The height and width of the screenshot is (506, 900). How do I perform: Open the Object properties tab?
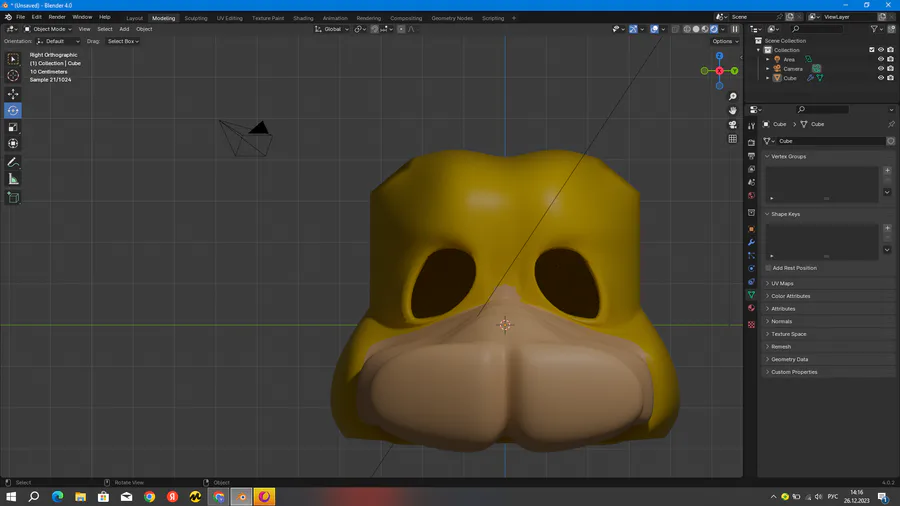(751, 229)
